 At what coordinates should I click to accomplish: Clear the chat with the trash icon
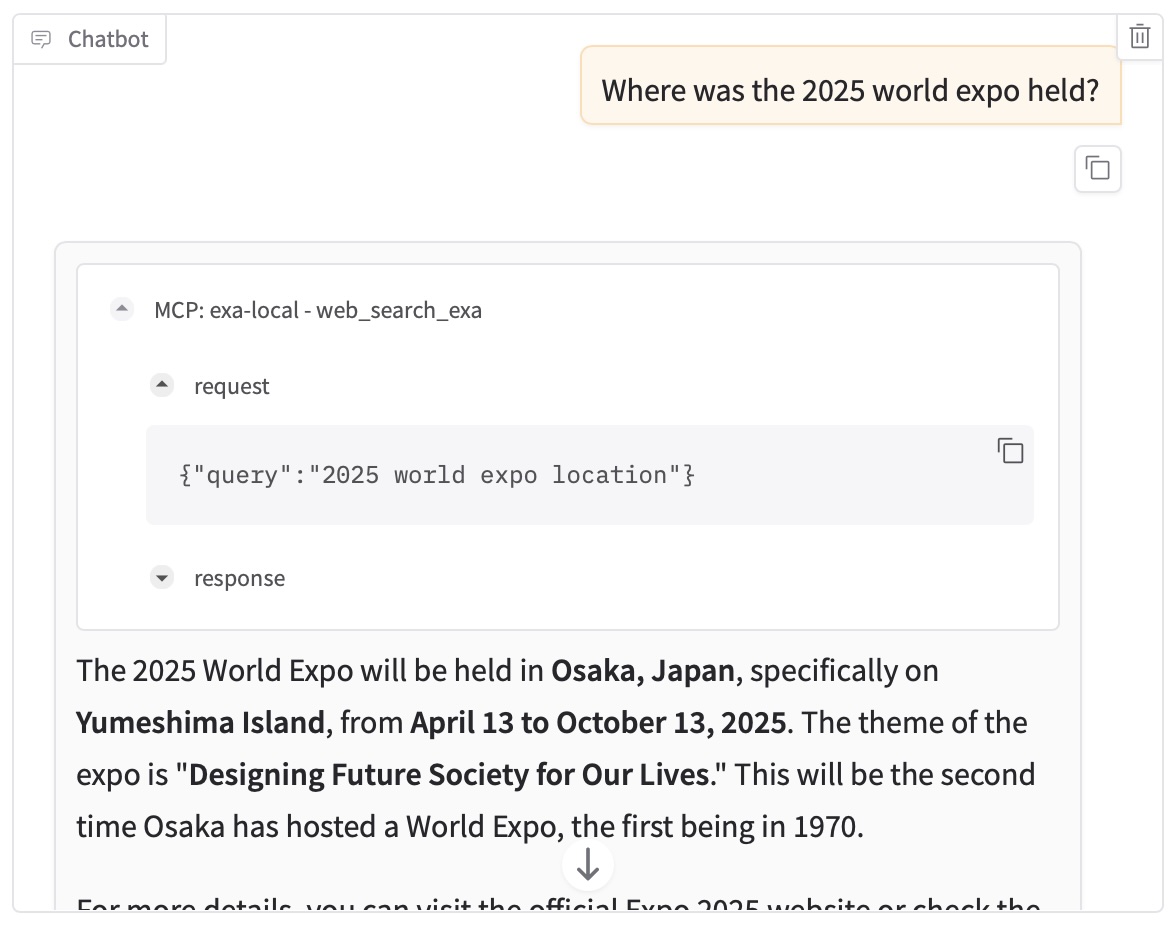coord(1140,36)
